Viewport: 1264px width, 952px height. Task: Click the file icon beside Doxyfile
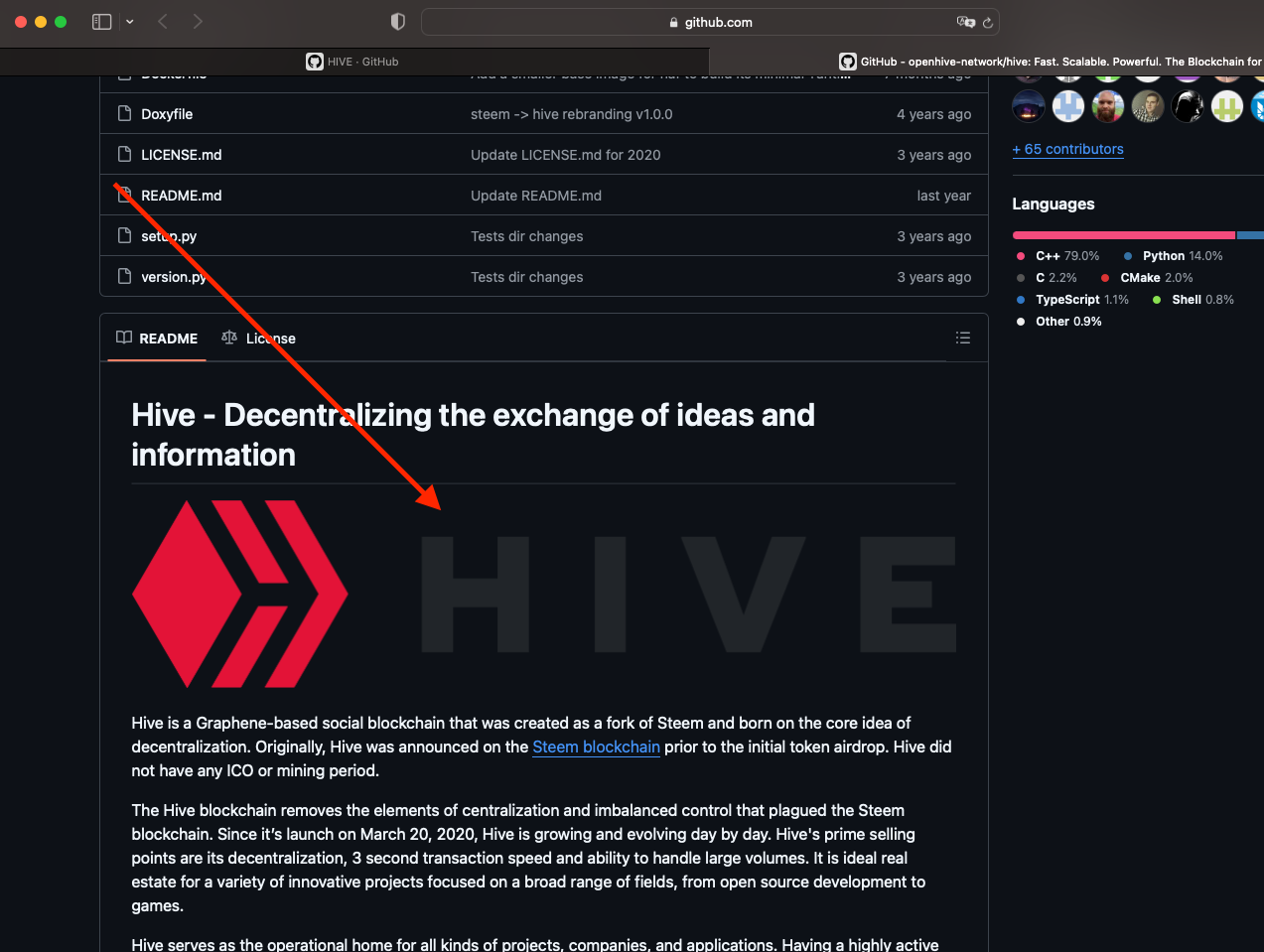(x=124, y=113)
